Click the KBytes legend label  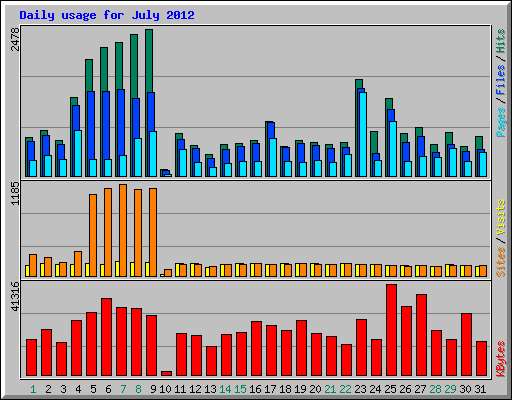501,359
